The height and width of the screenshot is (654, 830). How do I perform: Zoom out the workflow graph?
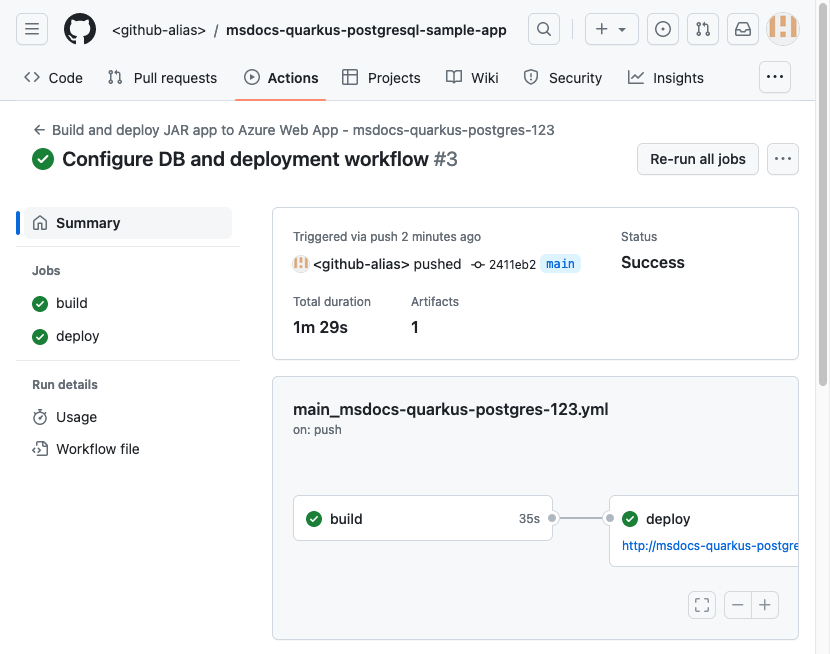coord(738,605)
